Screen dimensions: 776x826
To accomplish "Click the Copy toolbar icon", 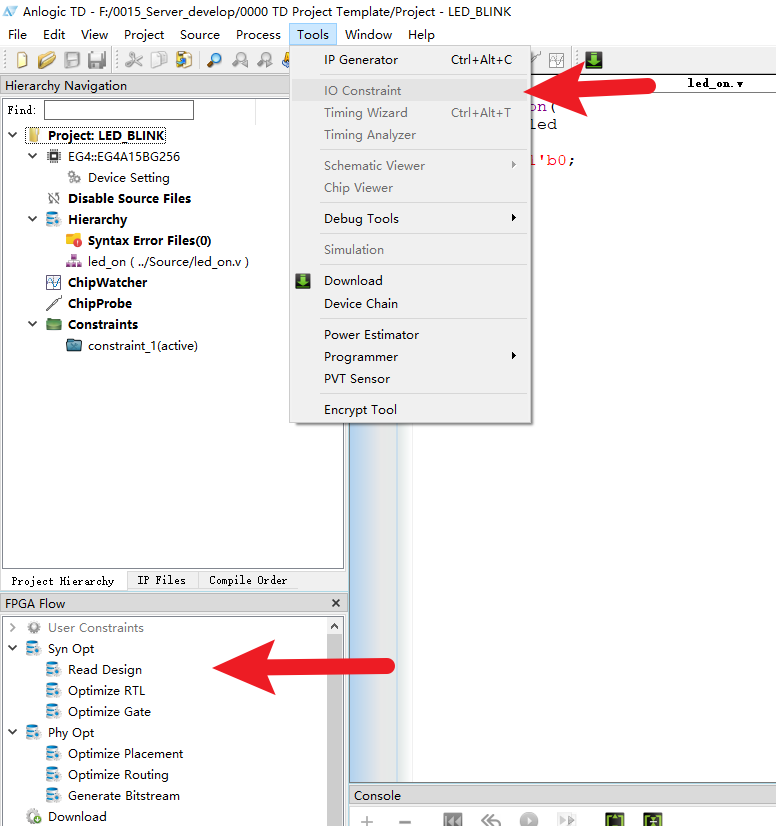I will pos(159,60).
